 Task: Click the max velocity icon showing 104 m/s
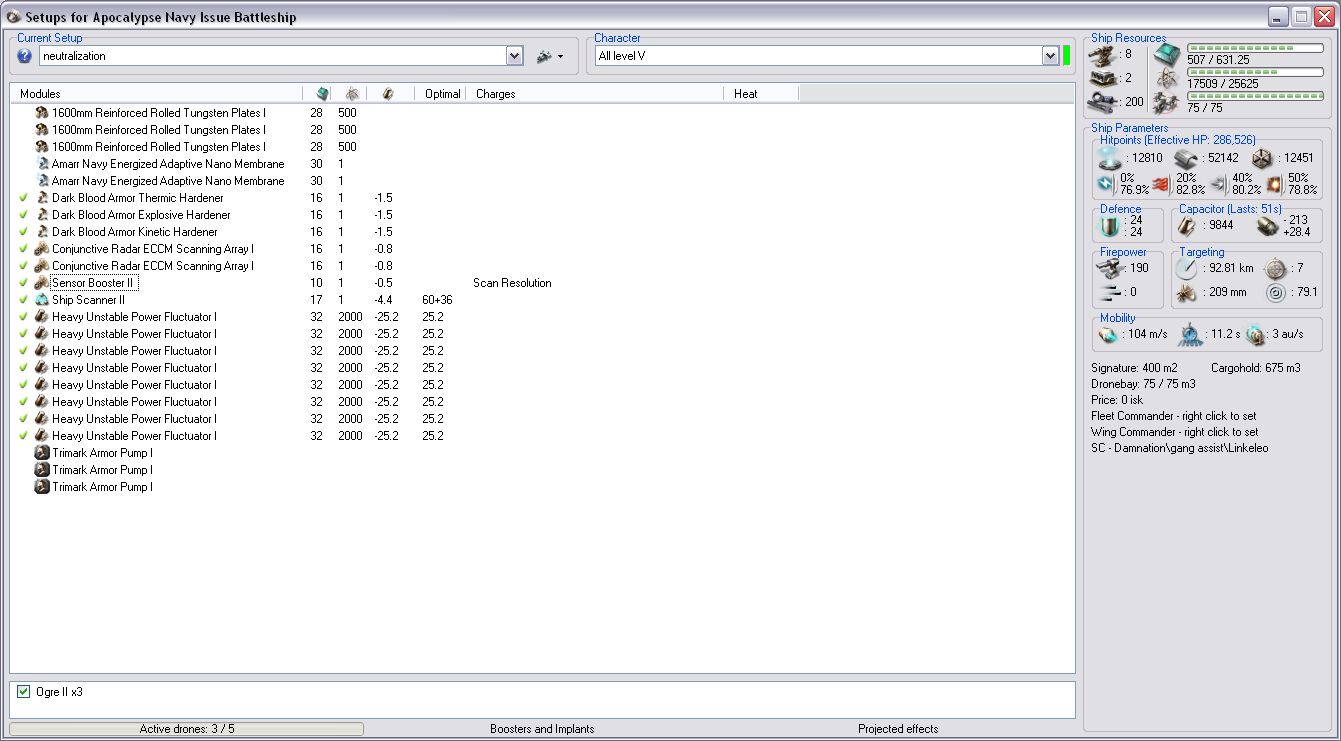pos(1108,334)
